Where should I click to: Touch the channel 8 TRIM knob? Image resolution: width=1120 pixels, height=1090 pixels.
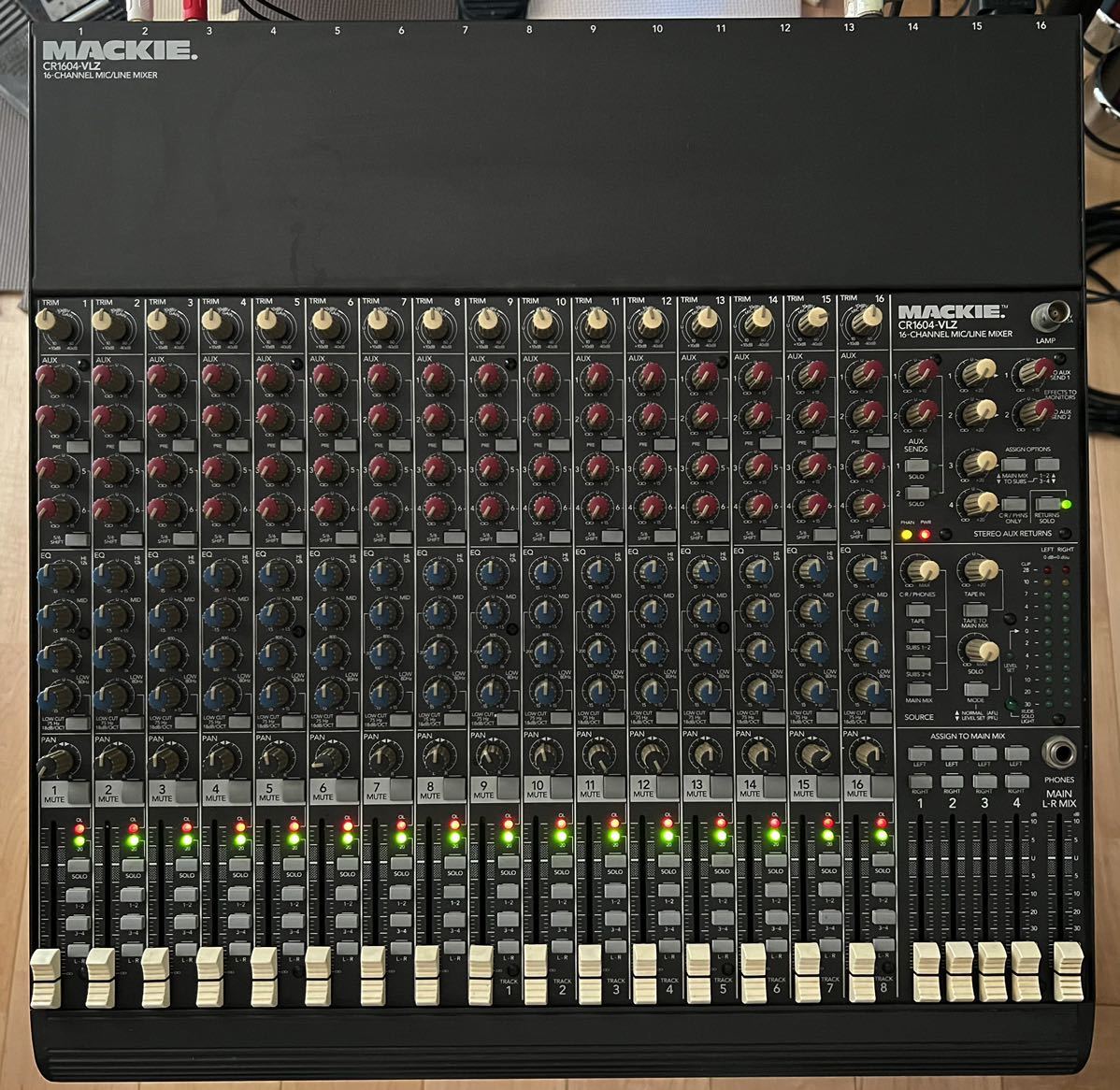[x=434, y=323]
